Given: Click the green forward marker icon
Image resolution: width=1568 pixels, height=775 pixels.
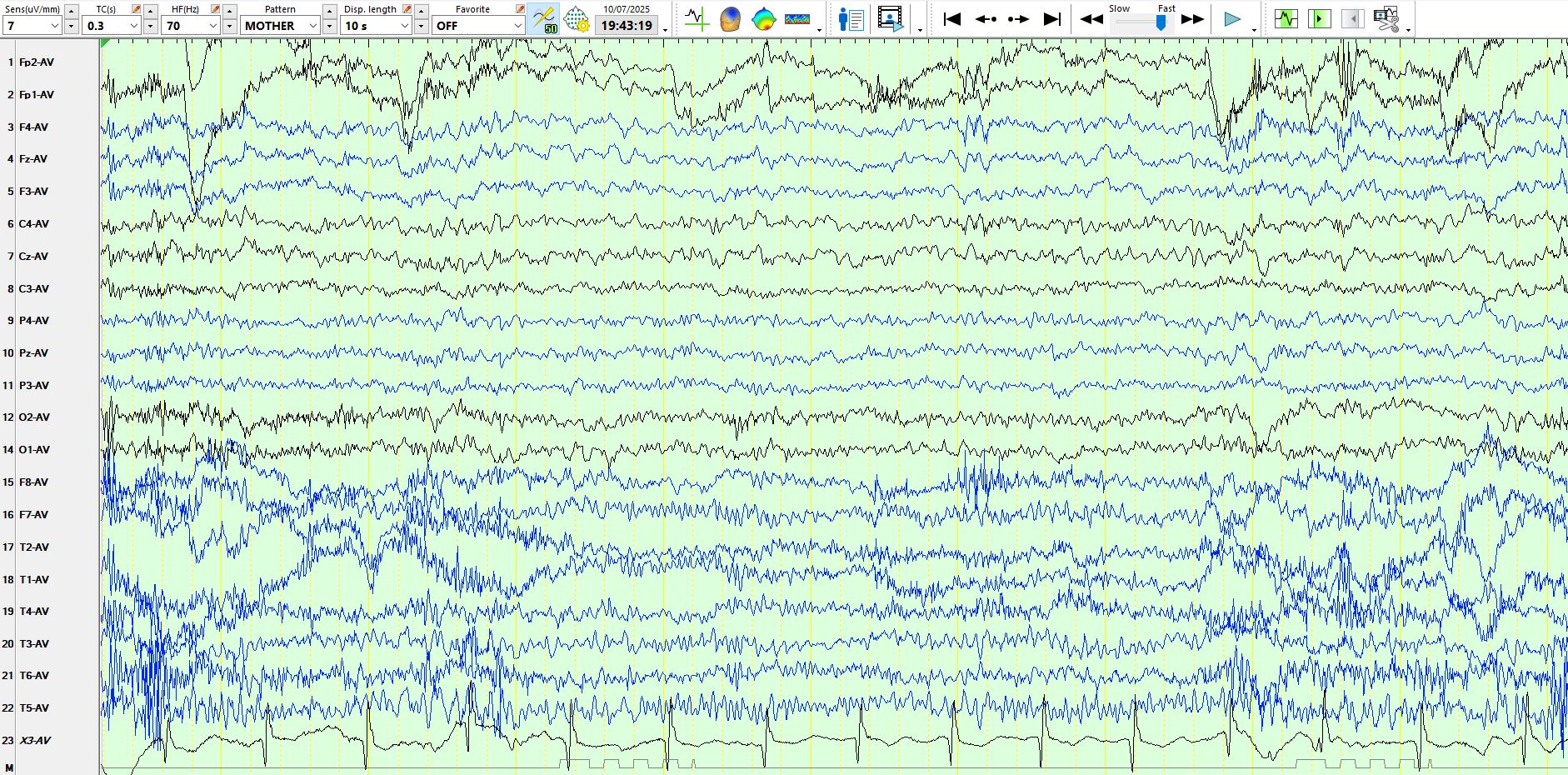Looking at the screenshot, I should point(1320,18).
